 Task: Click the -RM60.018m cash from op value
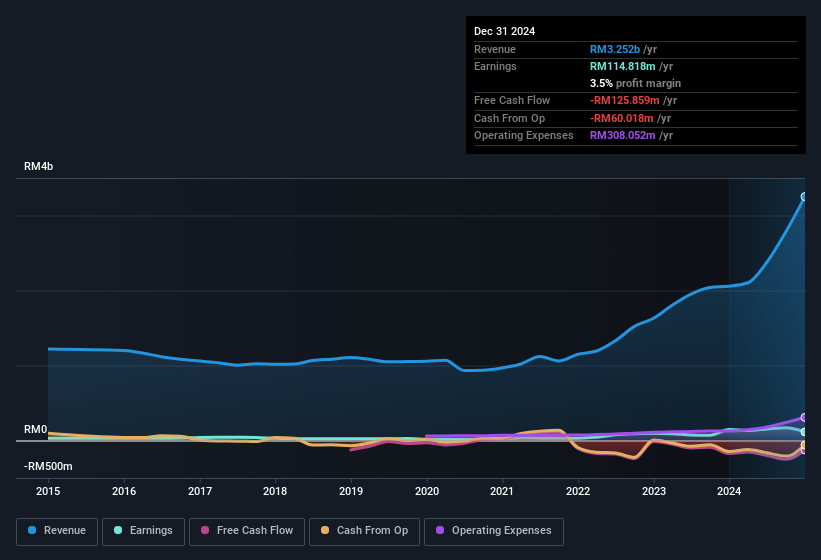[x=622, y=118]
